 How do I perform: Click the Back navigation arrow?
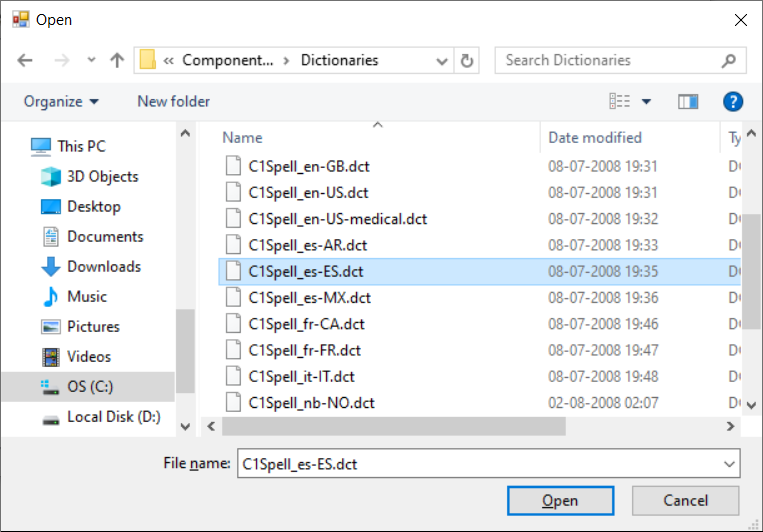[25, 61]
